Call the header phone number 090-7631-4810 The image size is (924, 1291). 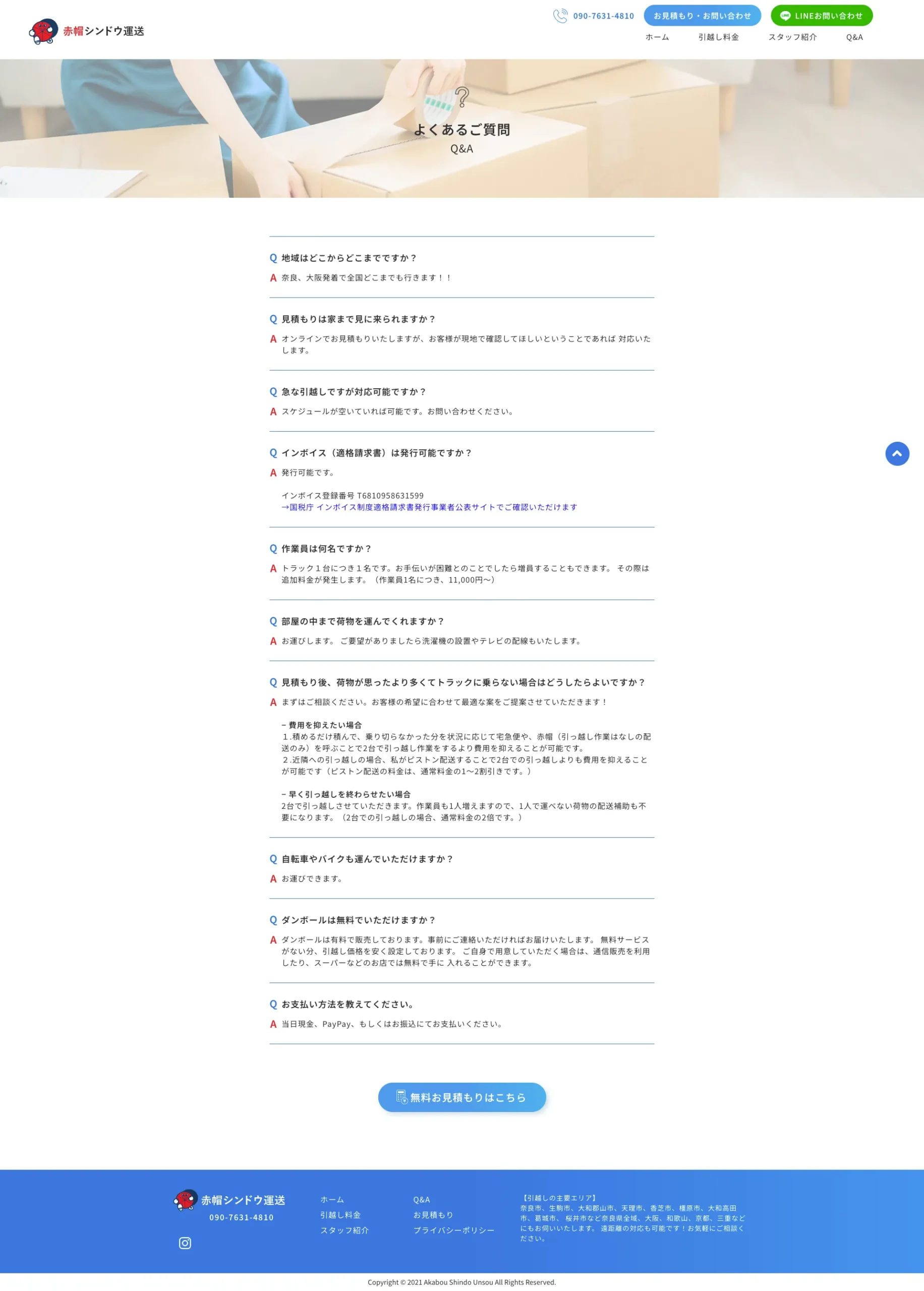pos(603,16)
